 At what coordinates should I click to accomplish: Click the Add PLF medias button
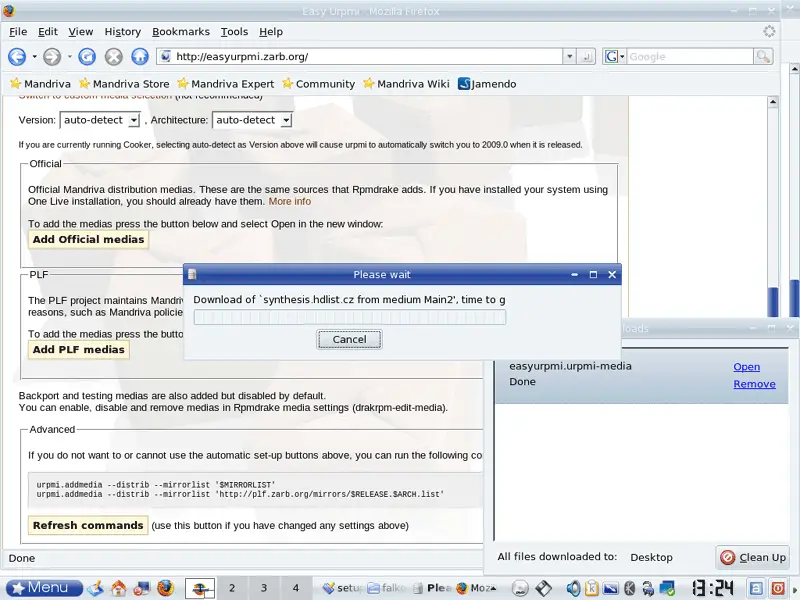pos(79,350)
